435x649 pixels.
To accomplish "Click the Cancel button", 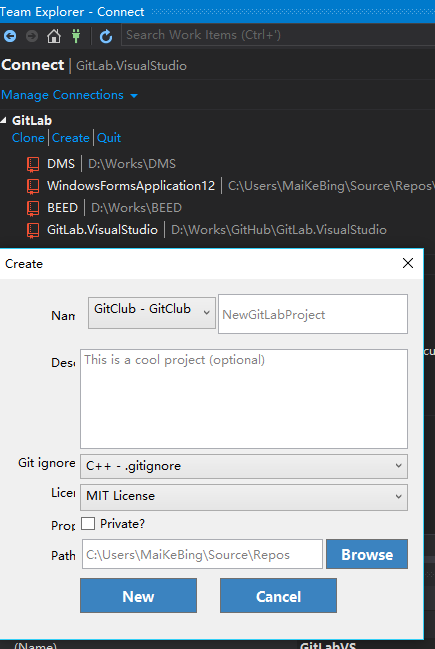I will (x=278, y=596).
